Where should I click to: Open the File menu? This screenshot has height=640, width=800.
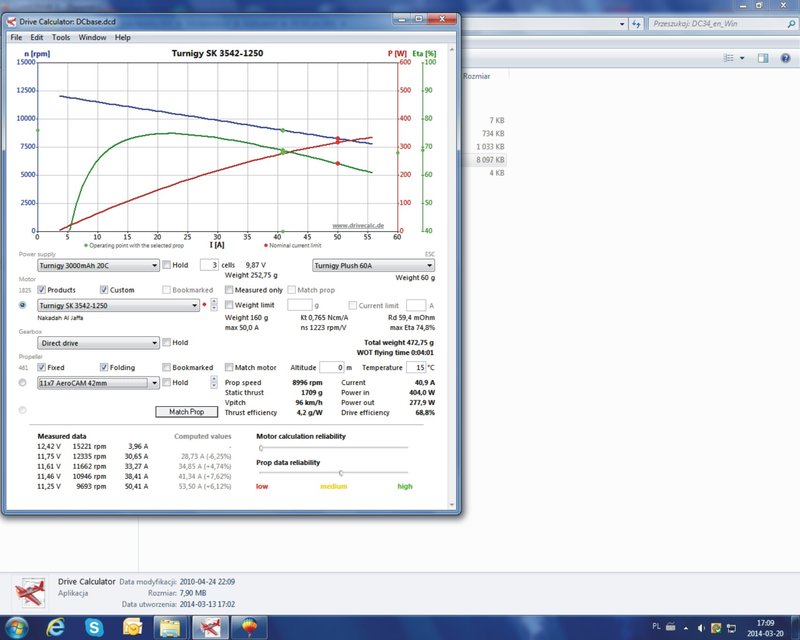coord(16,37)
